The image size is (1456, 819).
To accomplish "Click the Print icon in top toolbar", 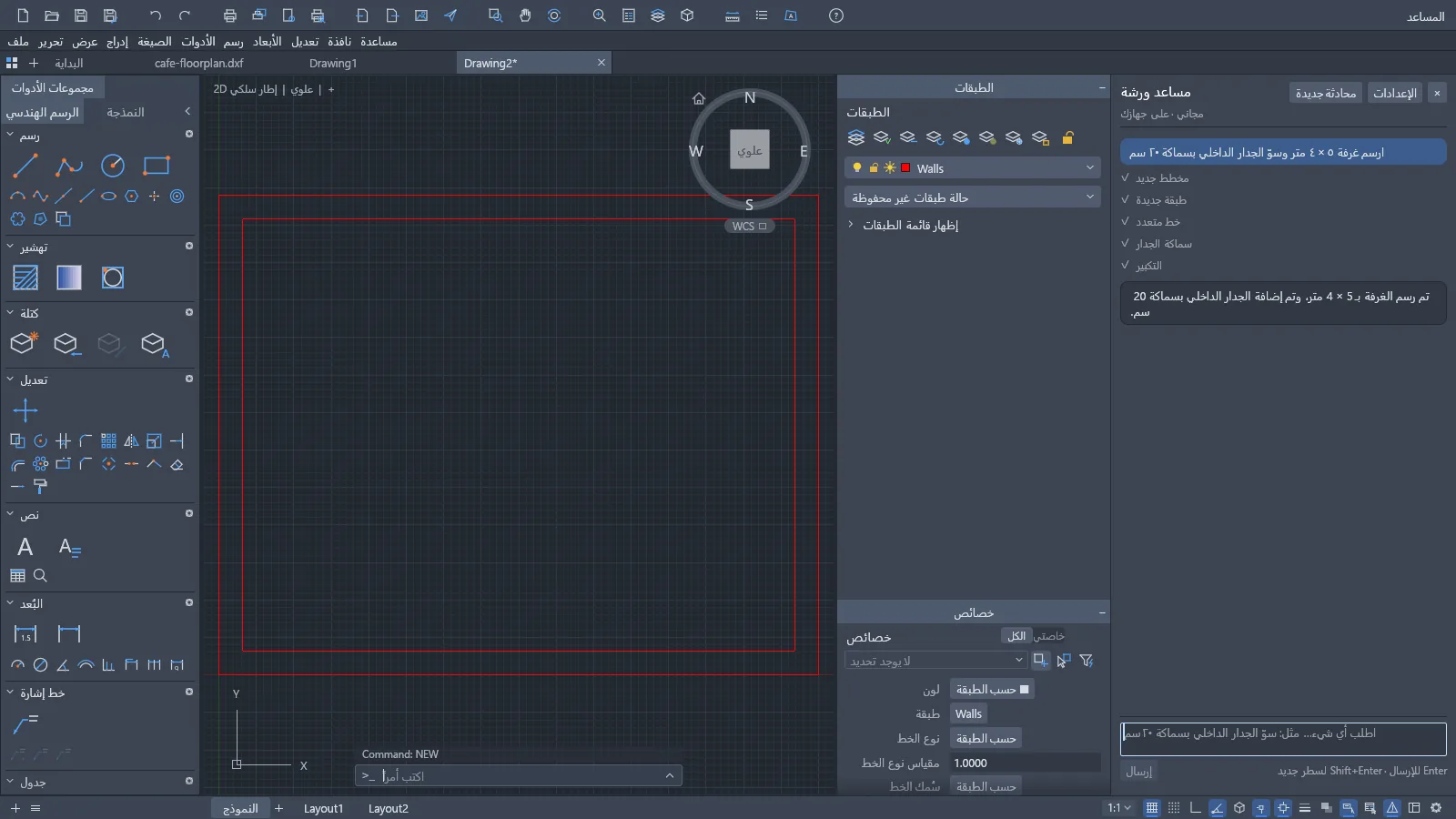I will (x=230, y=15).
